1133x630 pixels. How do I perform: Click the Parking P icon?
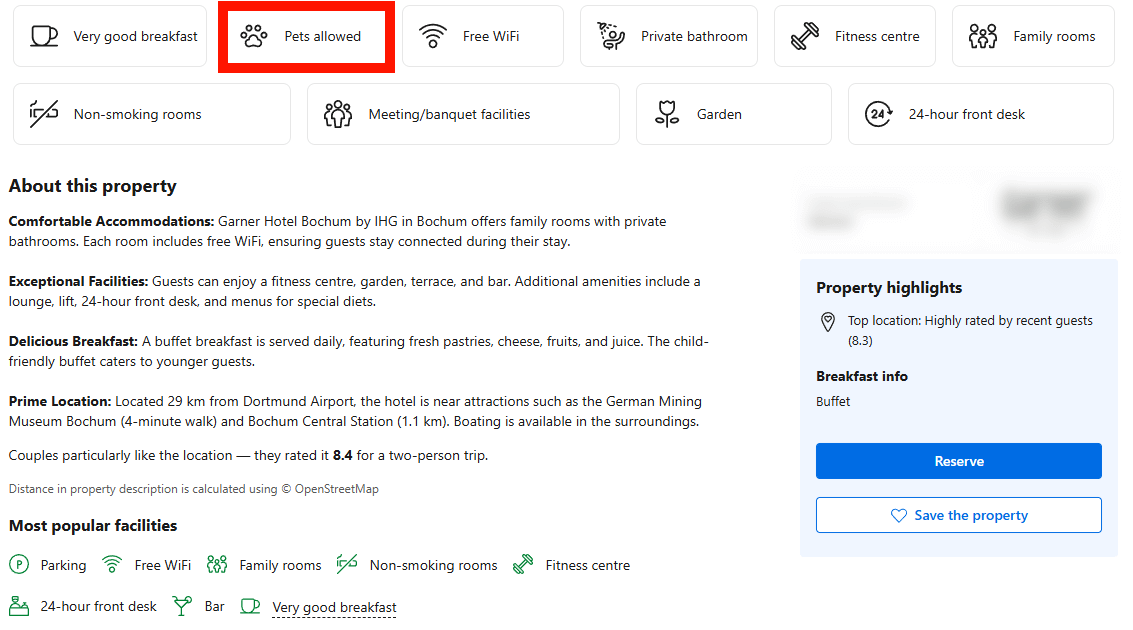coord(19,565)
